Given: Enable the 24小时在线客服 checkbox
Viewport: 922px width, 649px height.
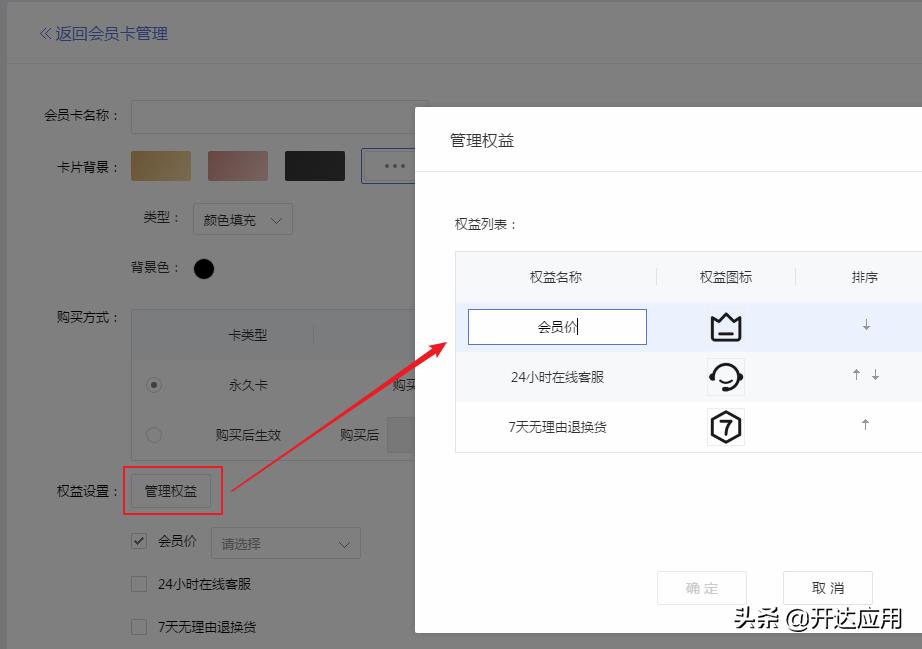Looking at the screenshot, I should click(138, 583).
